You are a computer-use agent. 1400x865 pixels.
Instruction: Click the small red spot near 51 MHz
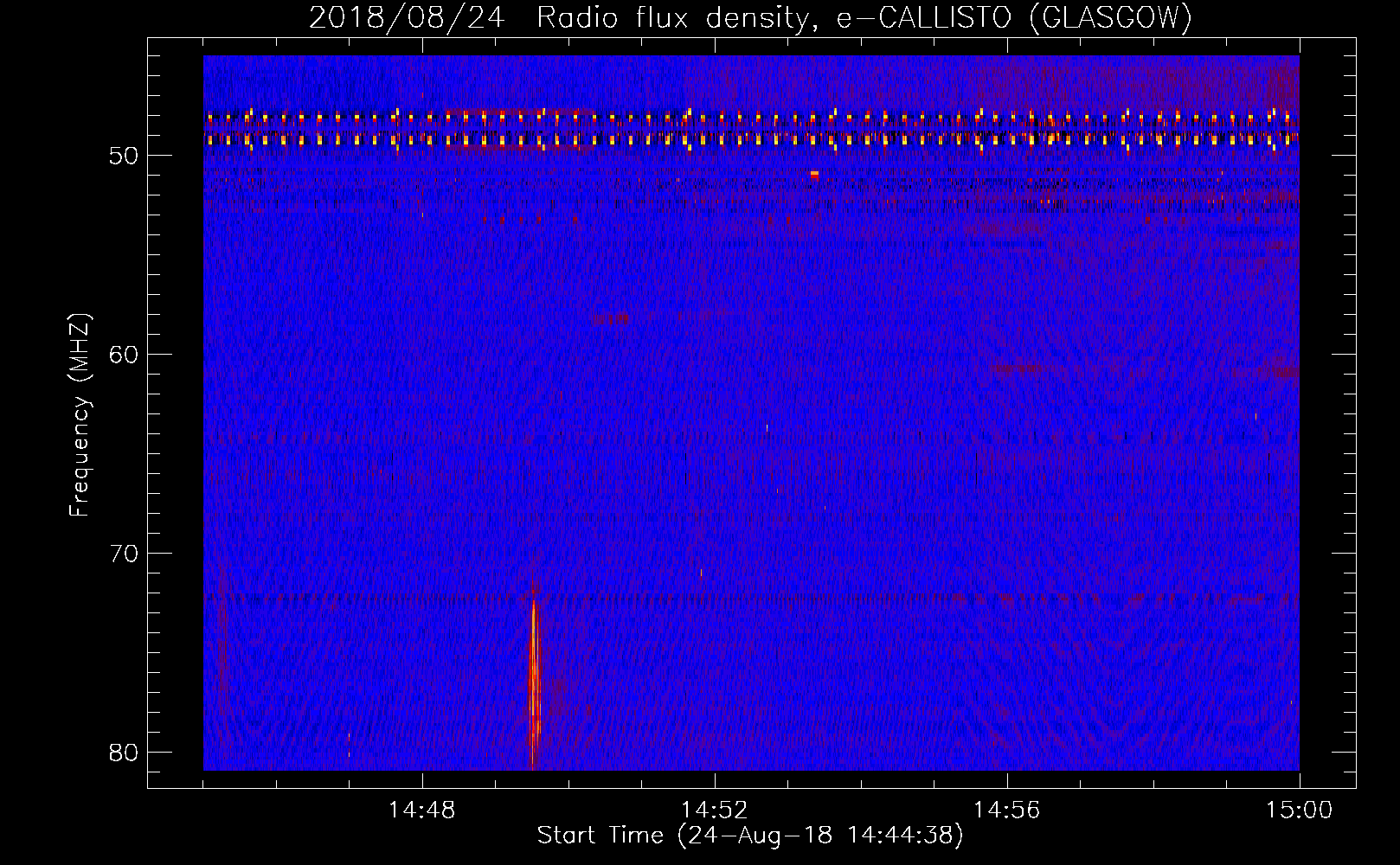pos(814,174)
